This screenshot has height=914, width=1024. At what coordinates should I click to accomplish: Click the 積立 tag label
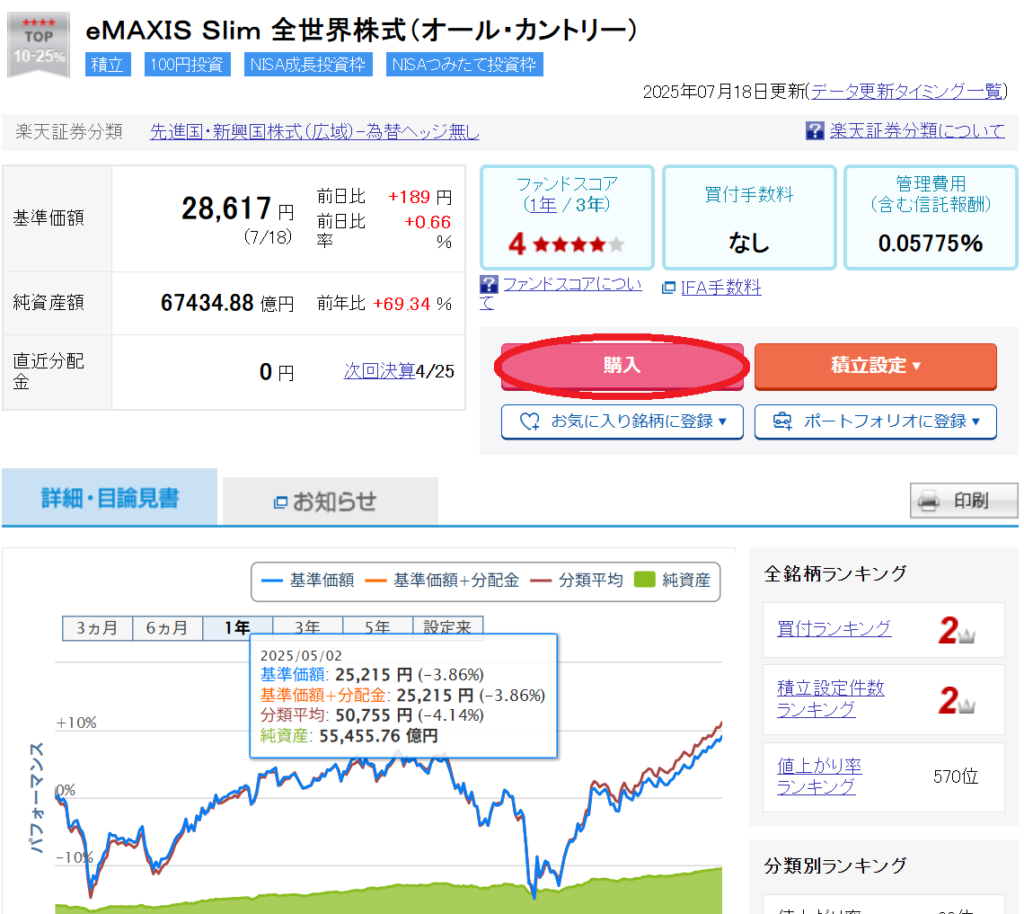pyautogui.click(x=108, y=65)
